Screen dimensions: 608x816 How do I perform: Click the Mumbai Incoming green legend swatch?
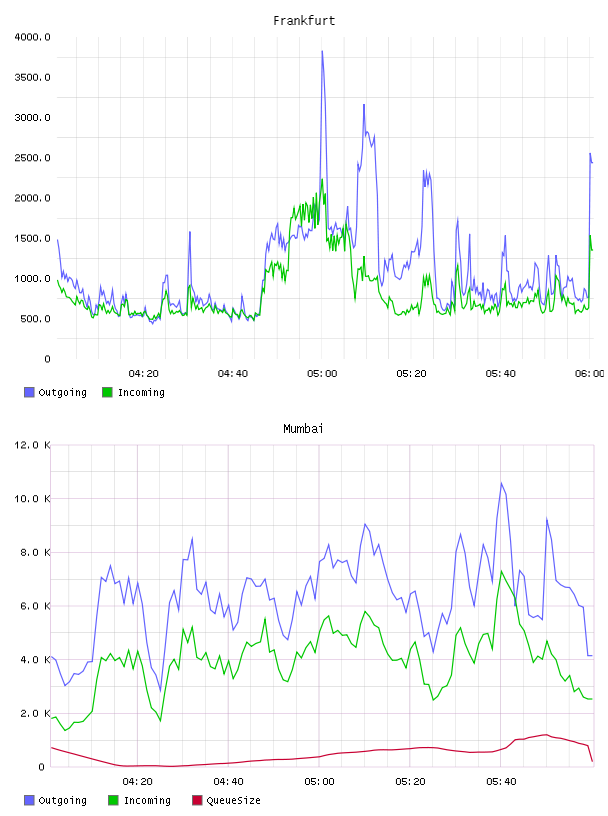113,800
